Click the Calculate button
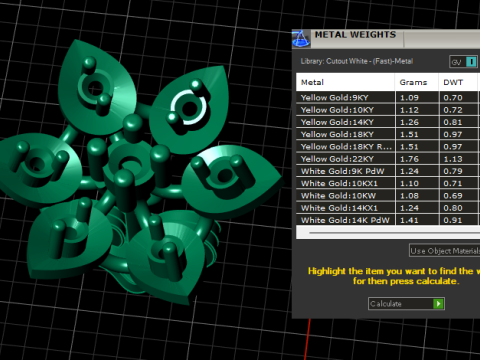Image resolution: width=480 pixels, height=360 pixels. click(x=406, y=304)
